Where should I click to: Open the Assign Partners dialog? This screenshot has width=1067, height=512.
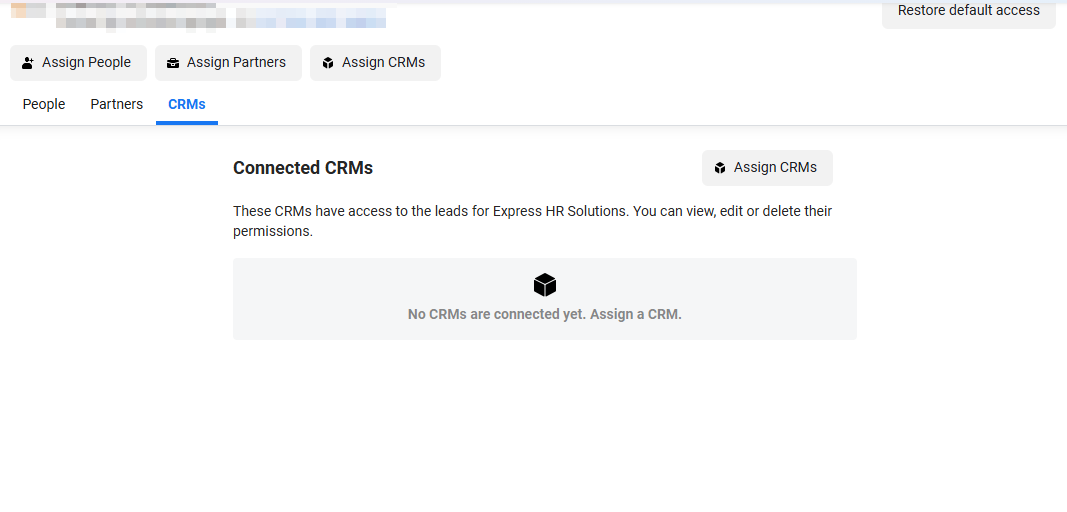(x=229, y=63)
